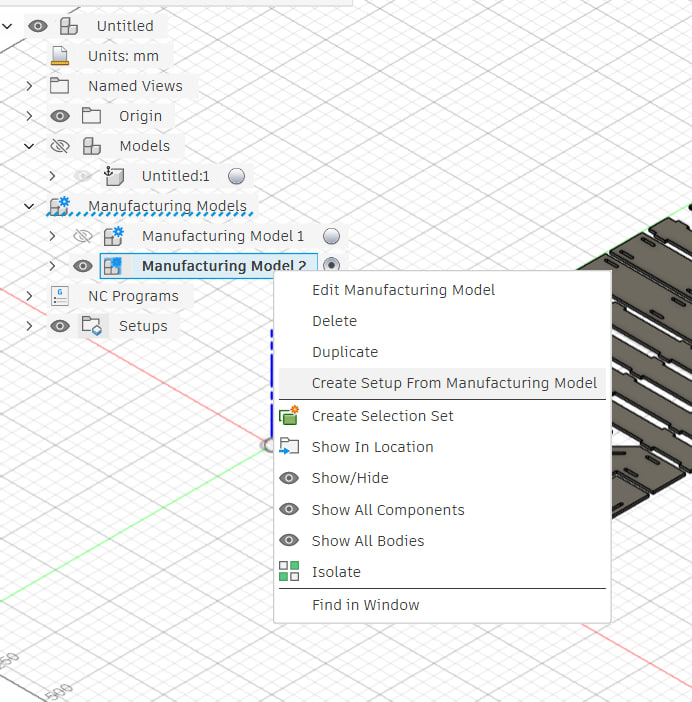Choose Find in Window

click(x=442, y=605)
